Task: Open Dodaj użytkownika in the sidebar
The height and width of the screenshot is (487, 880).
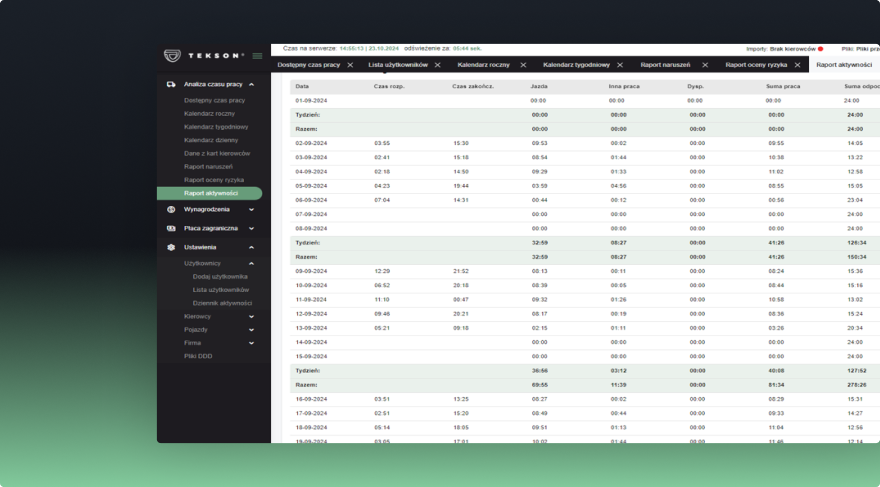Action: click(220, 276)
